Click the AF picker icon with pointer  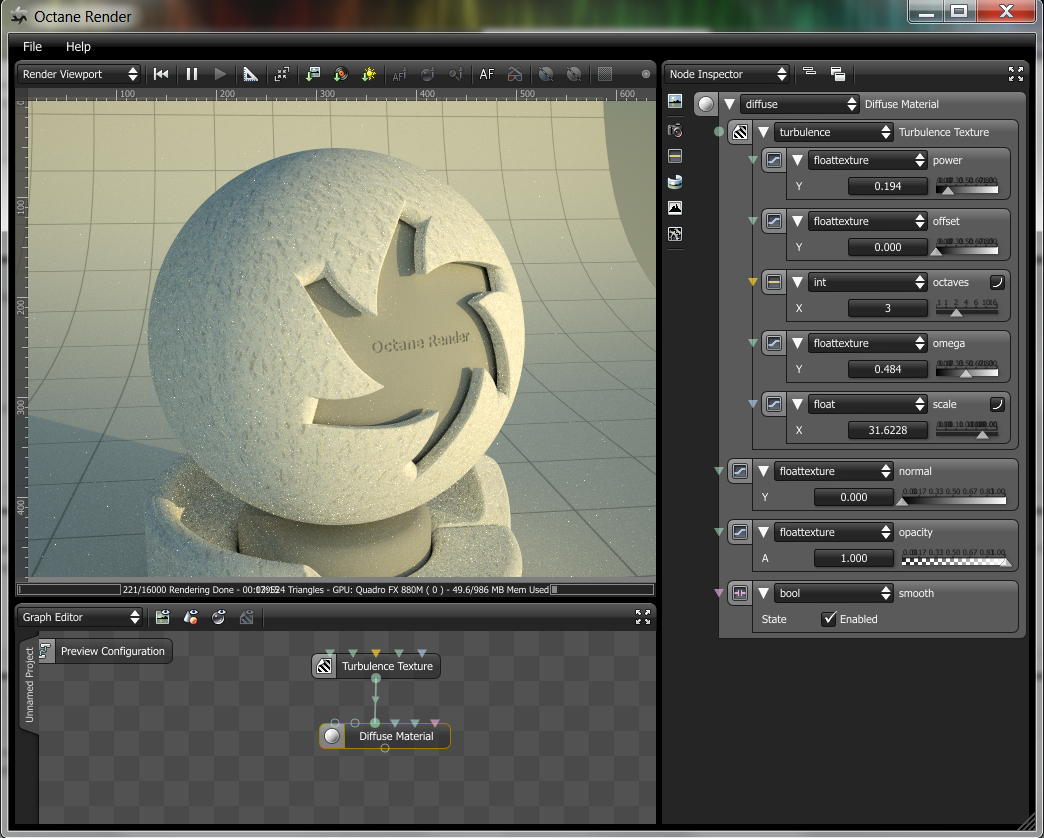(399, 74)
